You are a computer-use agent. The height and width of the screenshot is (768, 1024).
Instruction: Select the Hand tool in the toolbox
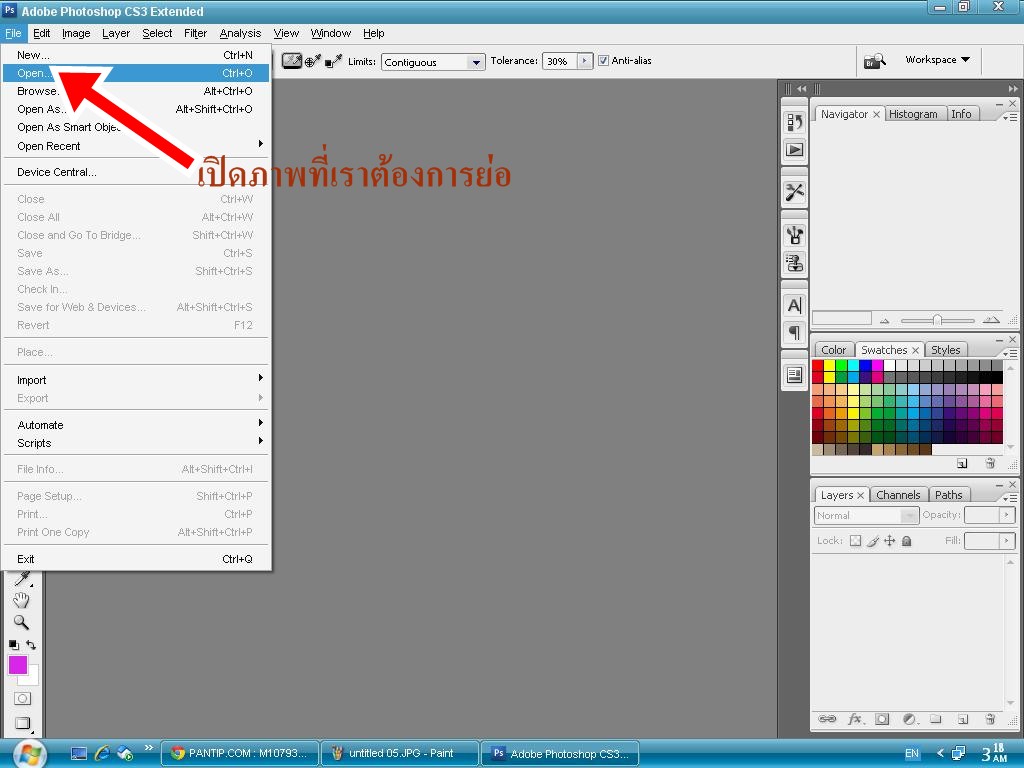[x=22, y=600]
